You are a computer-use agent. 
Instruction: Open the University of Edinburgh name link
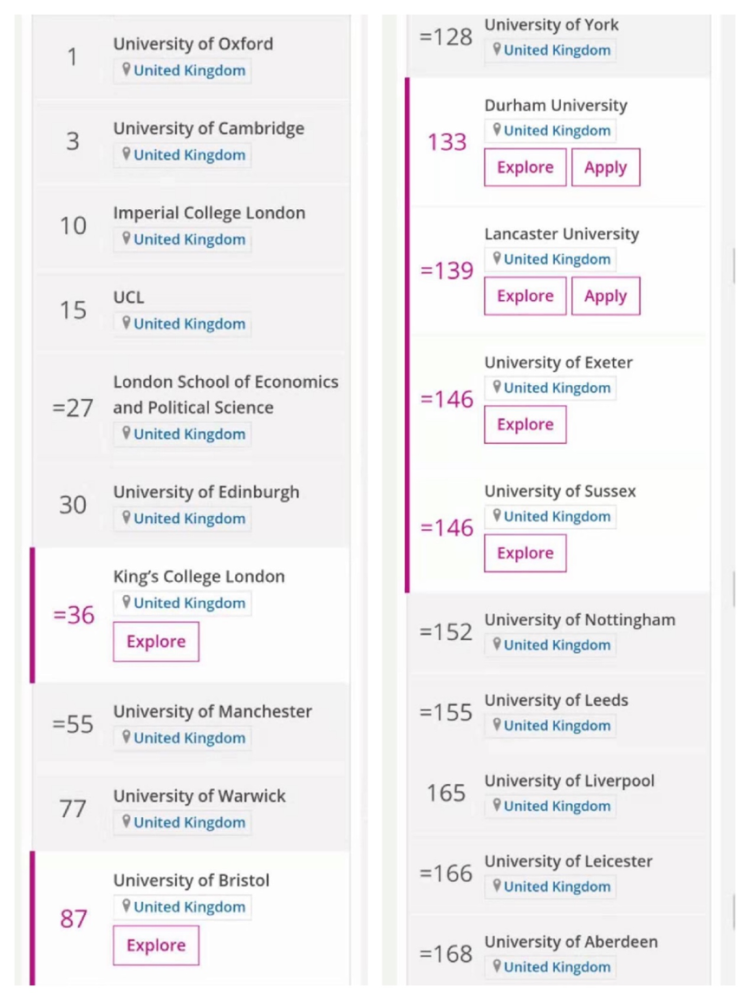pyautogui.click(x=206, y=492)
